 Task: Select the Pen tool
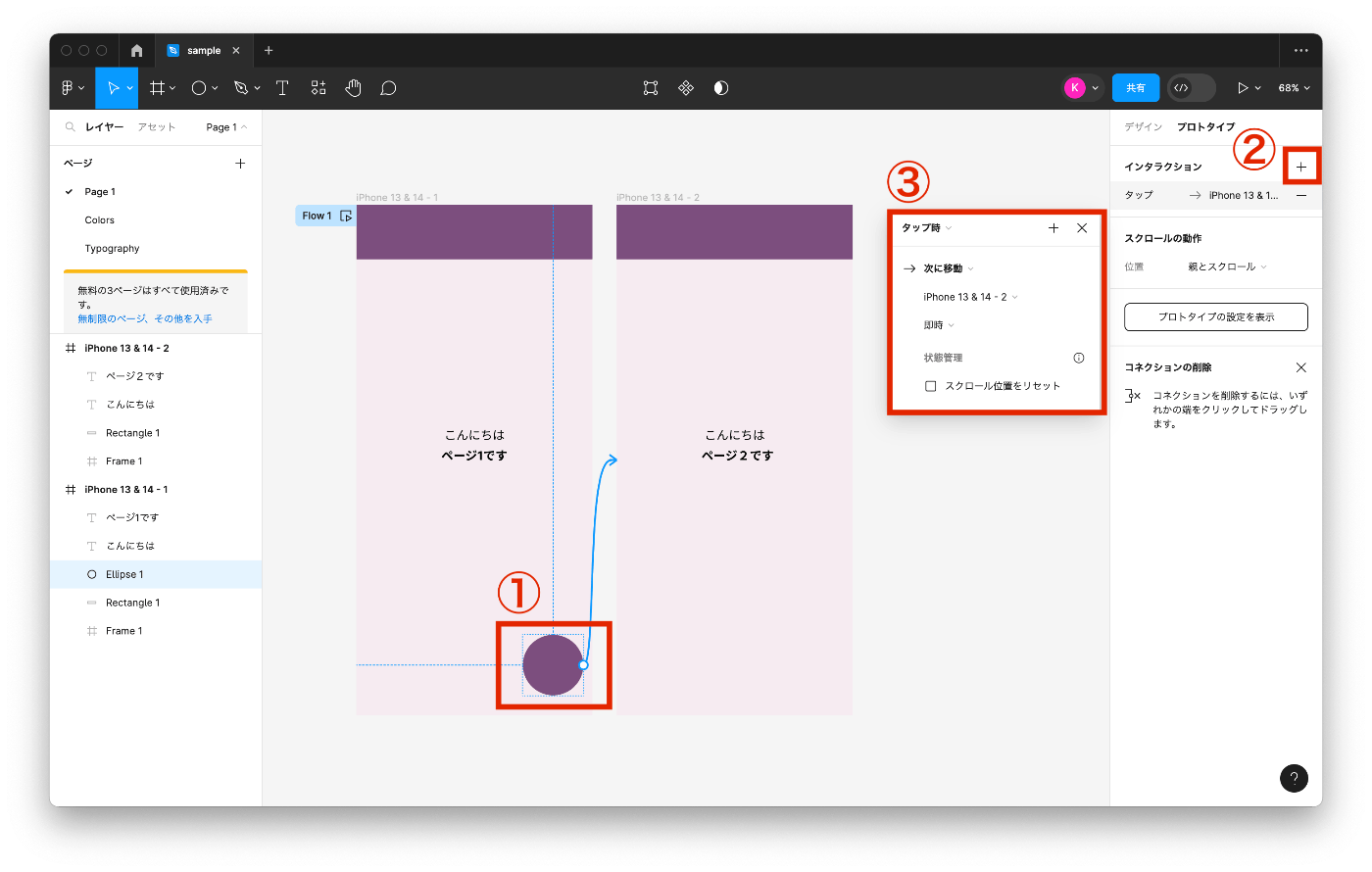tap(241, 88)
